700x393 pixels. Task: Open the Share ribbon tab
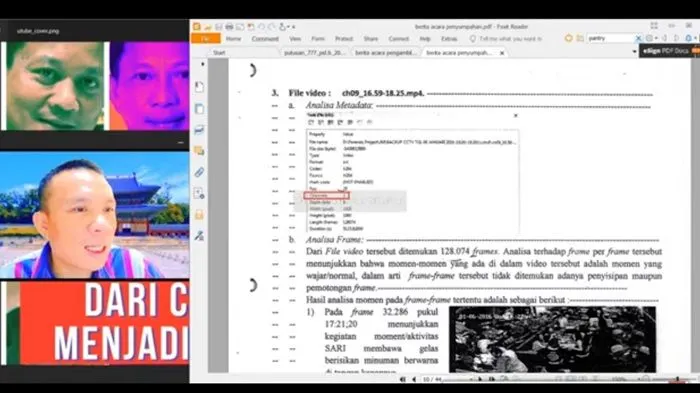[x=371, y=39]
